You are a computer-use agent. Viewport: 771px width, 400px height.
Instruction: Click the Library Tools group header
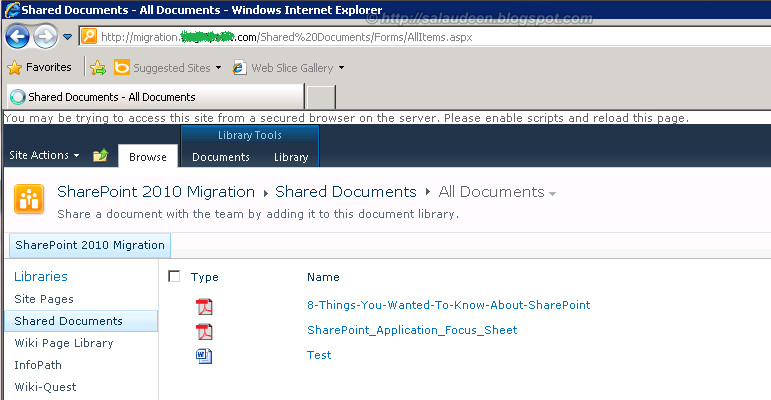[250, 135]
